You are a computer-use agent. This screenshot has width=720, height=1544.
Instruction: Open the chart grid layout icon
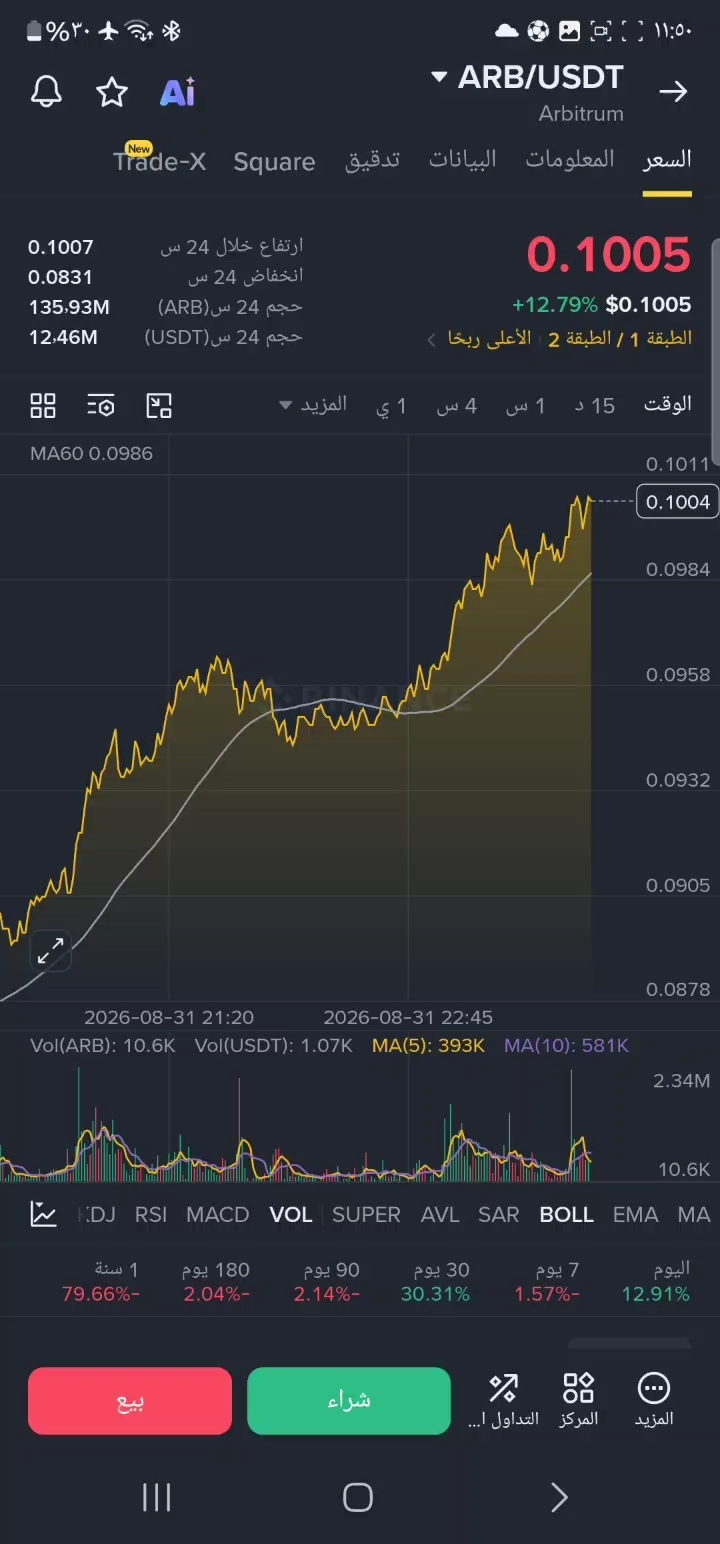coord(43,405)
